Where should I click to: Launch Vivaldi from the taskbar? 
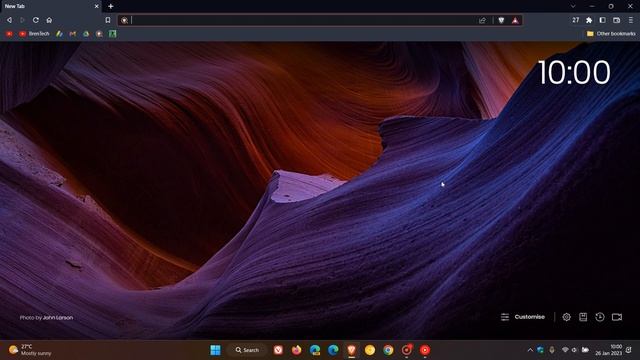tap(278, 350)
